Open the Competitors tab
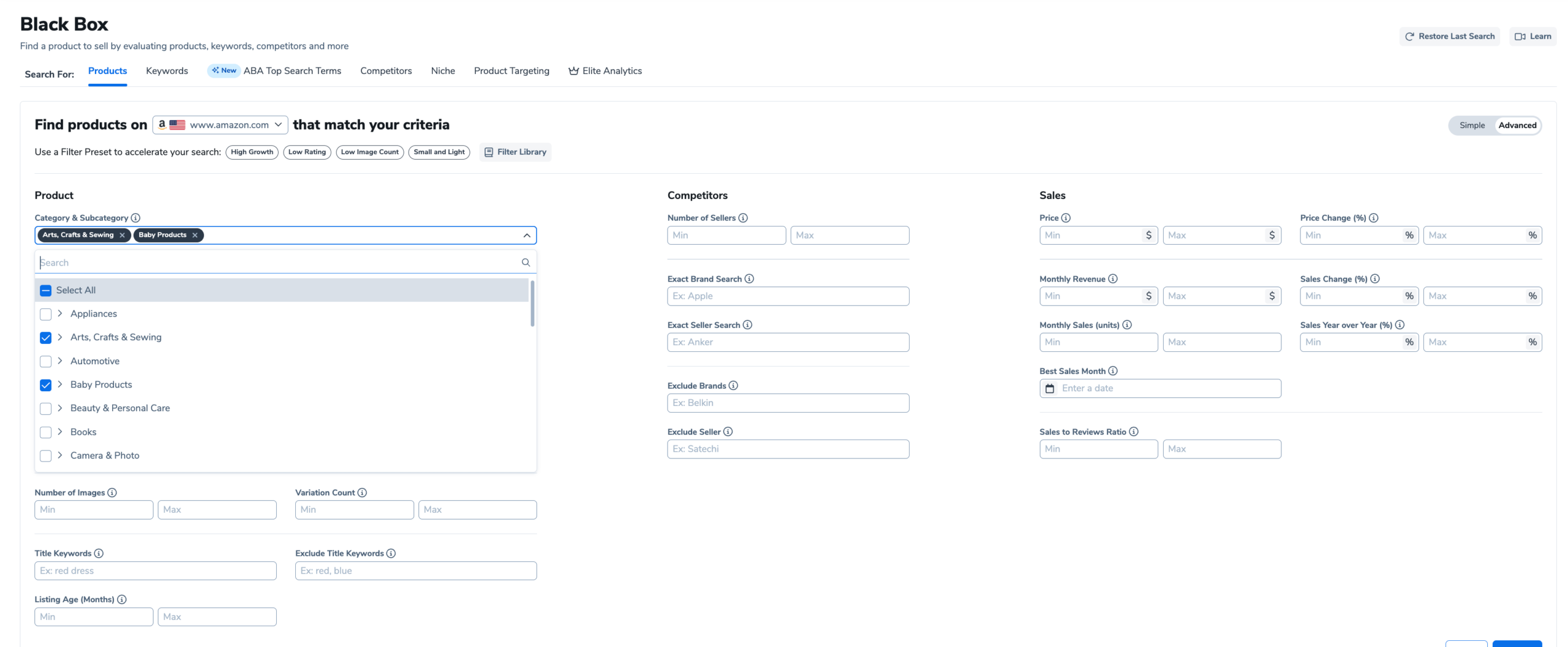The width and height of the screenshot is (1568, 647). coord(386,71)
